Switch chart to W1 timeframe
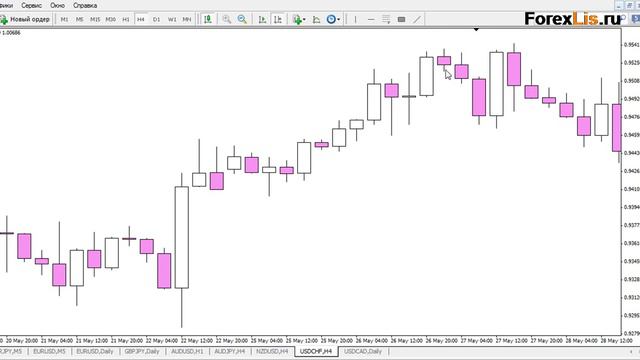 click(172, 19)
